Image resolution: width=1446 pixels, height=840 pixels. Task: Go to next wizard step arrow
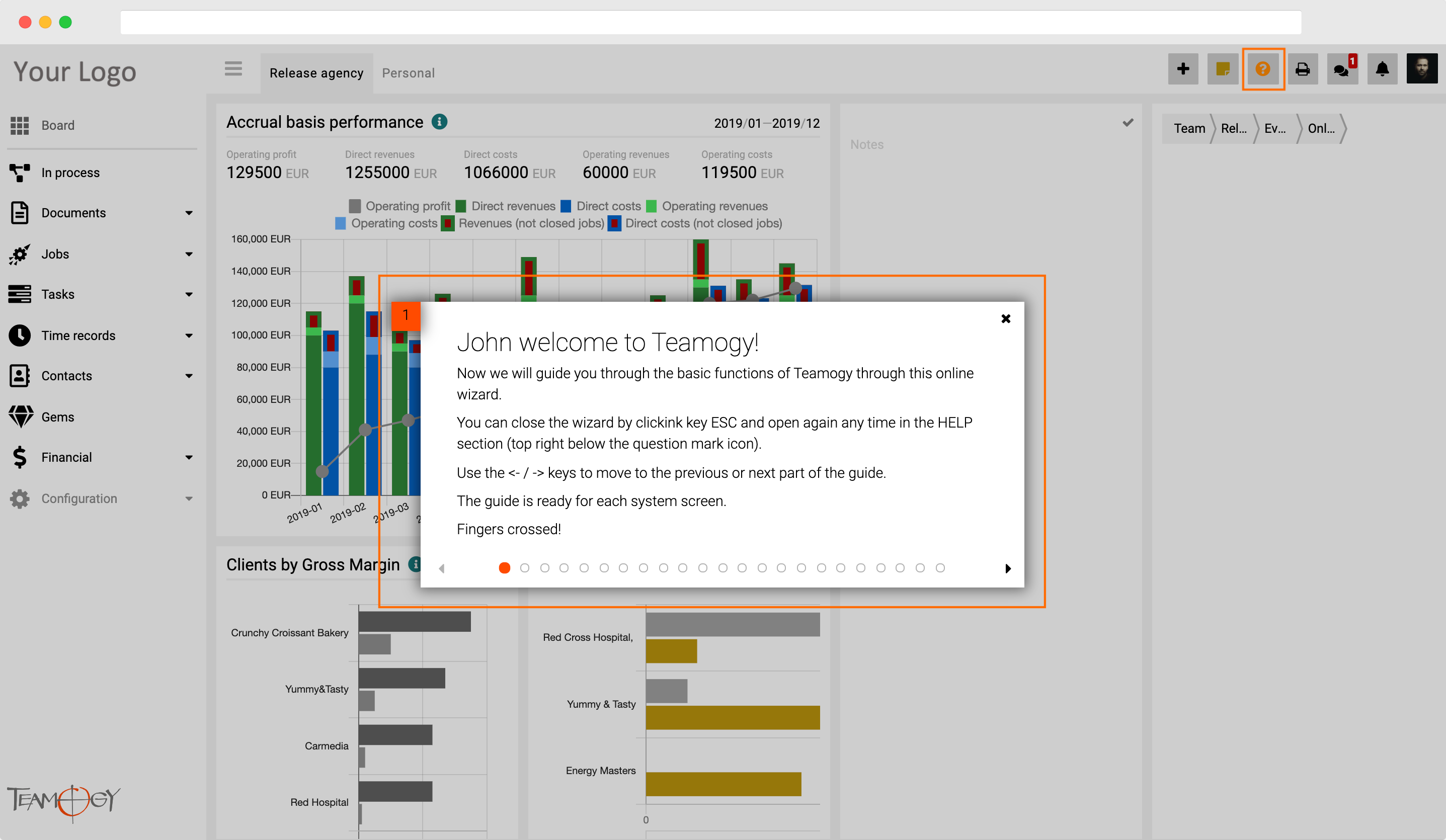(x=1008, y=568)
